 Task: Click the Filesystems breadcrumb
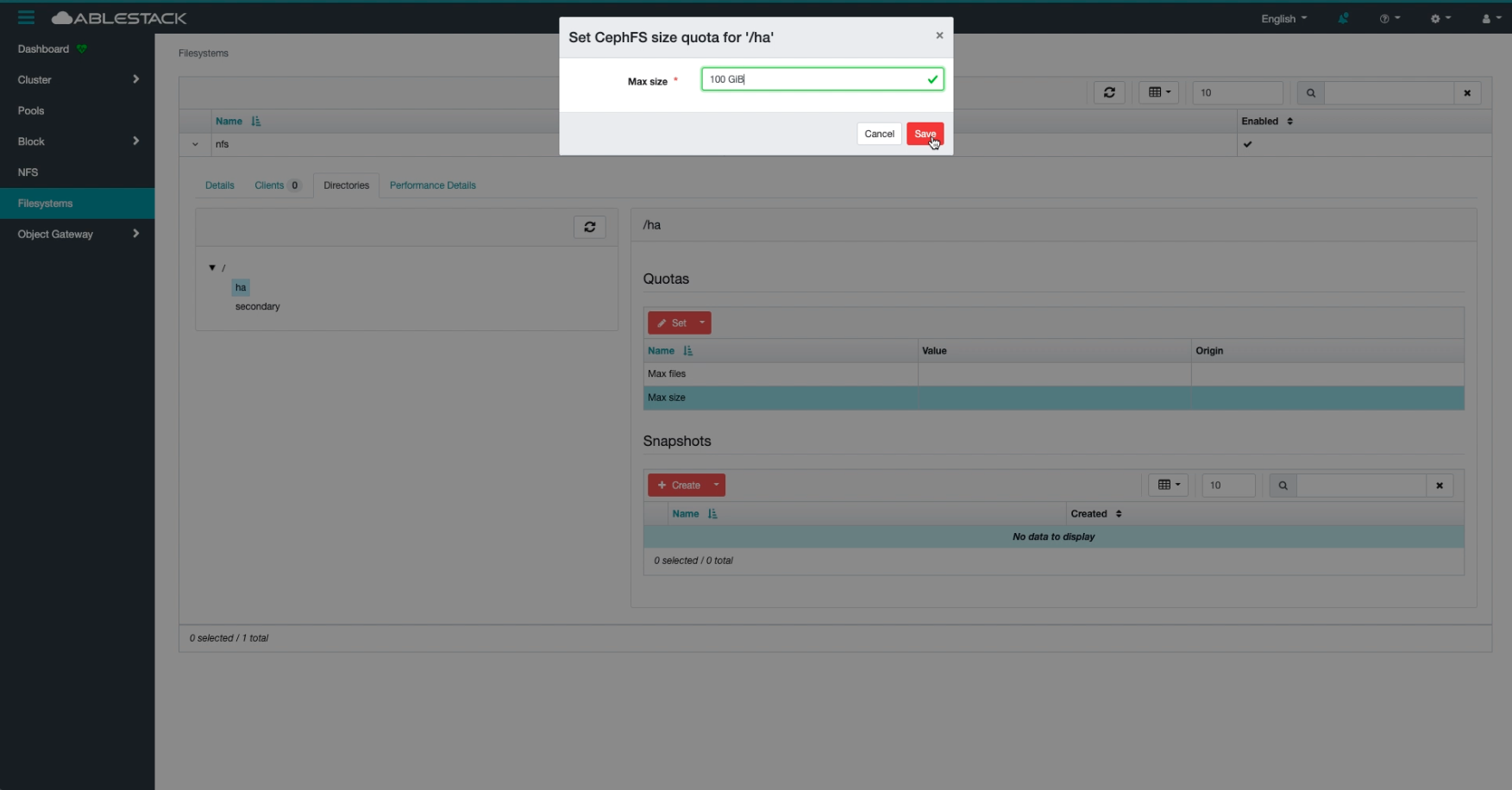[x=204, y=53]
